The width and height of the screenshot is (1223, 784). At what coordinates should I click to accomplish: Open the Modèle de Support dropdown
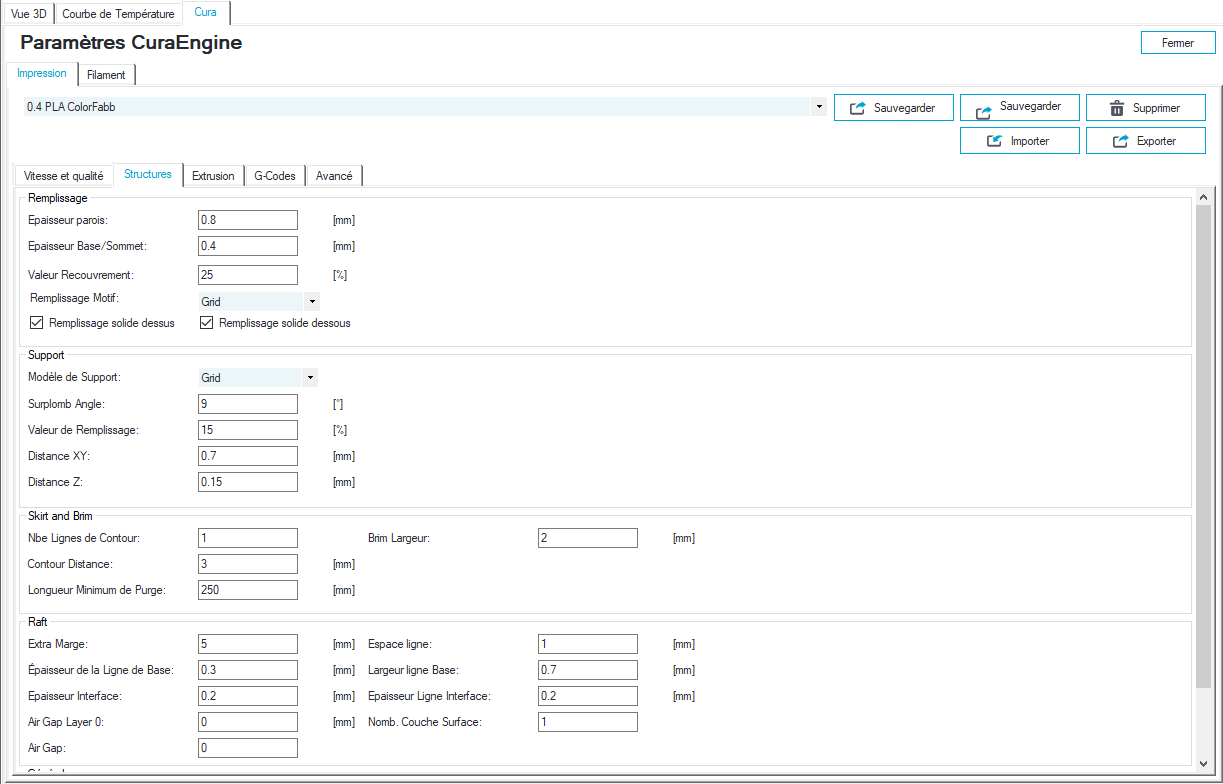(x=312, y=378)
